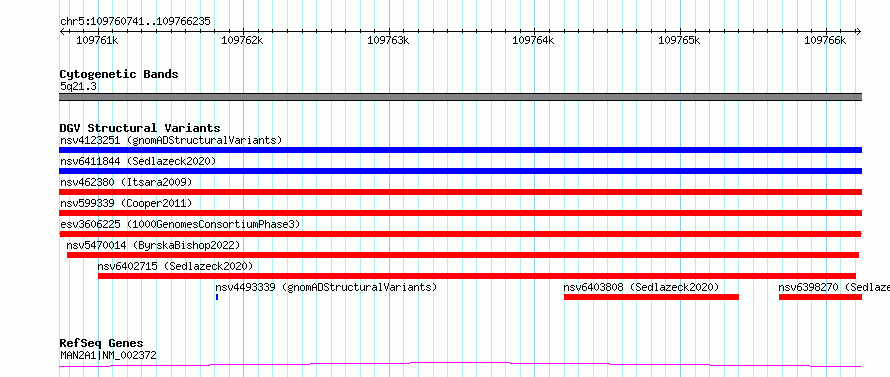The image size is (890, 377).
Task: Select the Cytogenetic Bands track title
Action: click(x=119, y=74)
